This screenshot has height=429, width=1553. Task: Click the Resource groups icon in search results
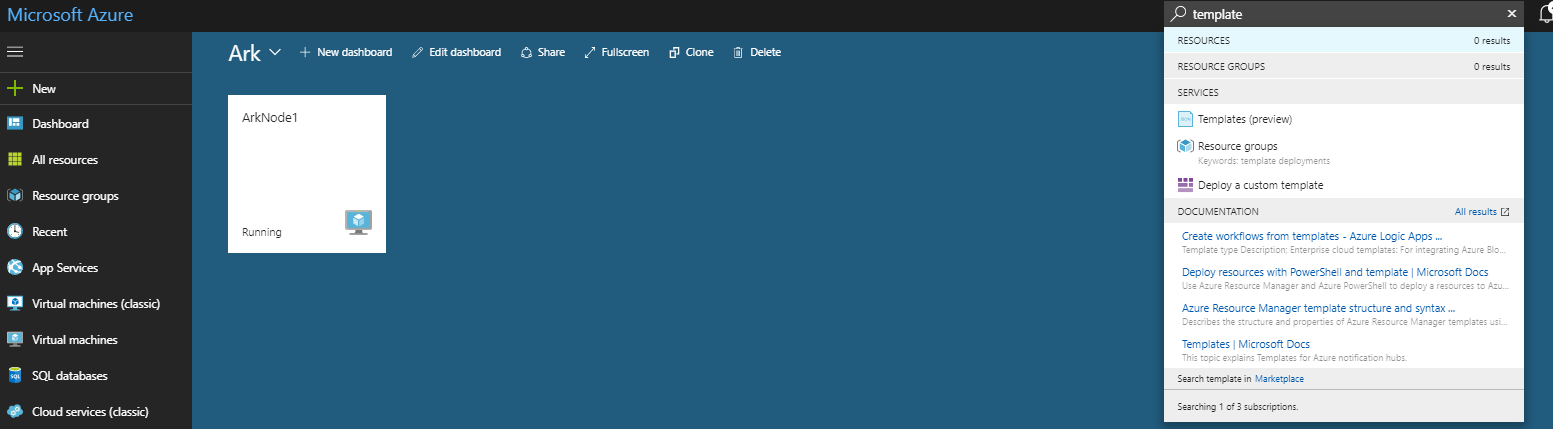[x=1185, y=146]
